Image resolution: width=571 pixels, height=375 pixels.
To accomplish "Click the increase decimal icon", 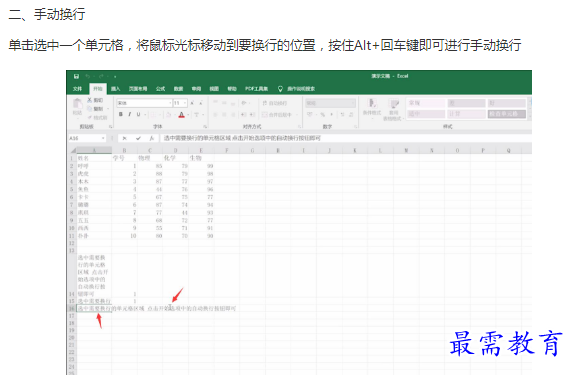I will pyautogui.click(x=342, y=115).
